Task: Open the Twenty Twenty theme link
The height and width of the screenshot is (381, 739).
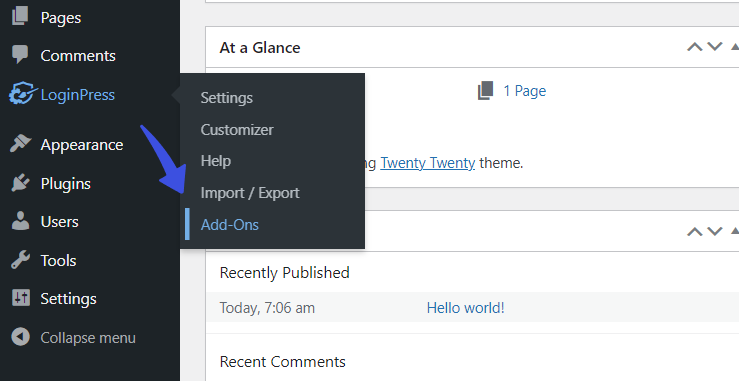Action: 427,163
